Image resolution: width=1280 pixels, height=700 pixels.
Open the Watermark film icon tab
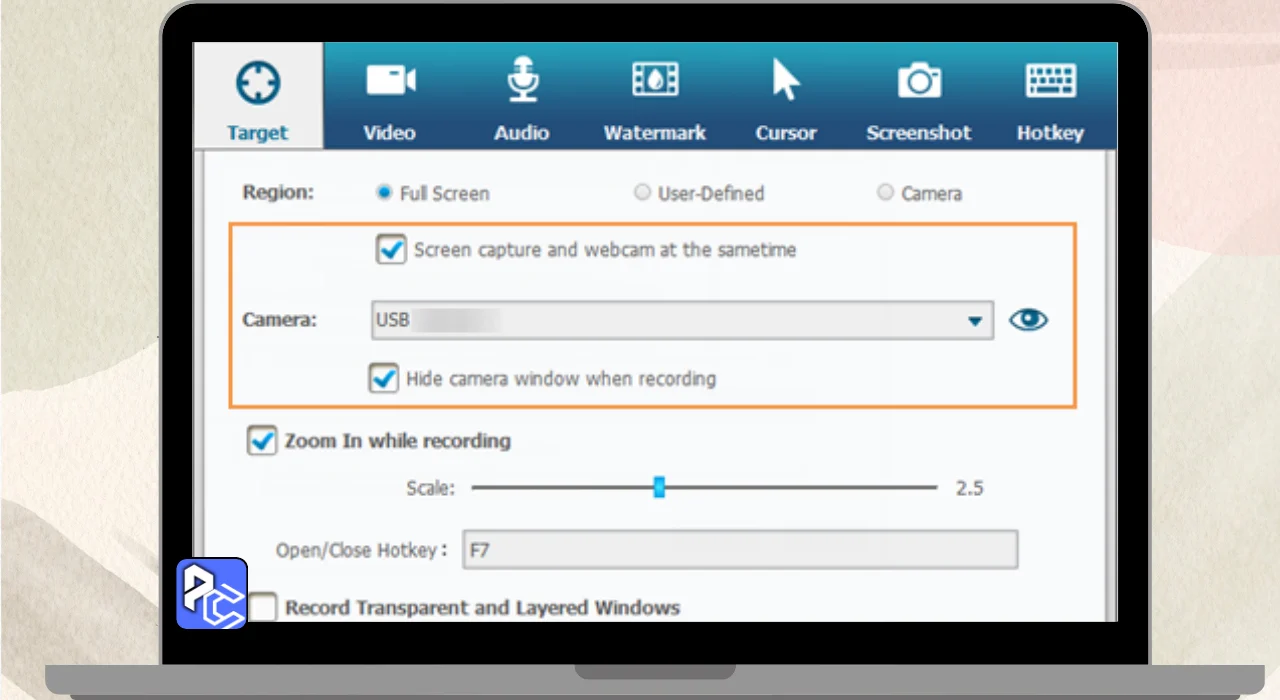coord(655,80)
